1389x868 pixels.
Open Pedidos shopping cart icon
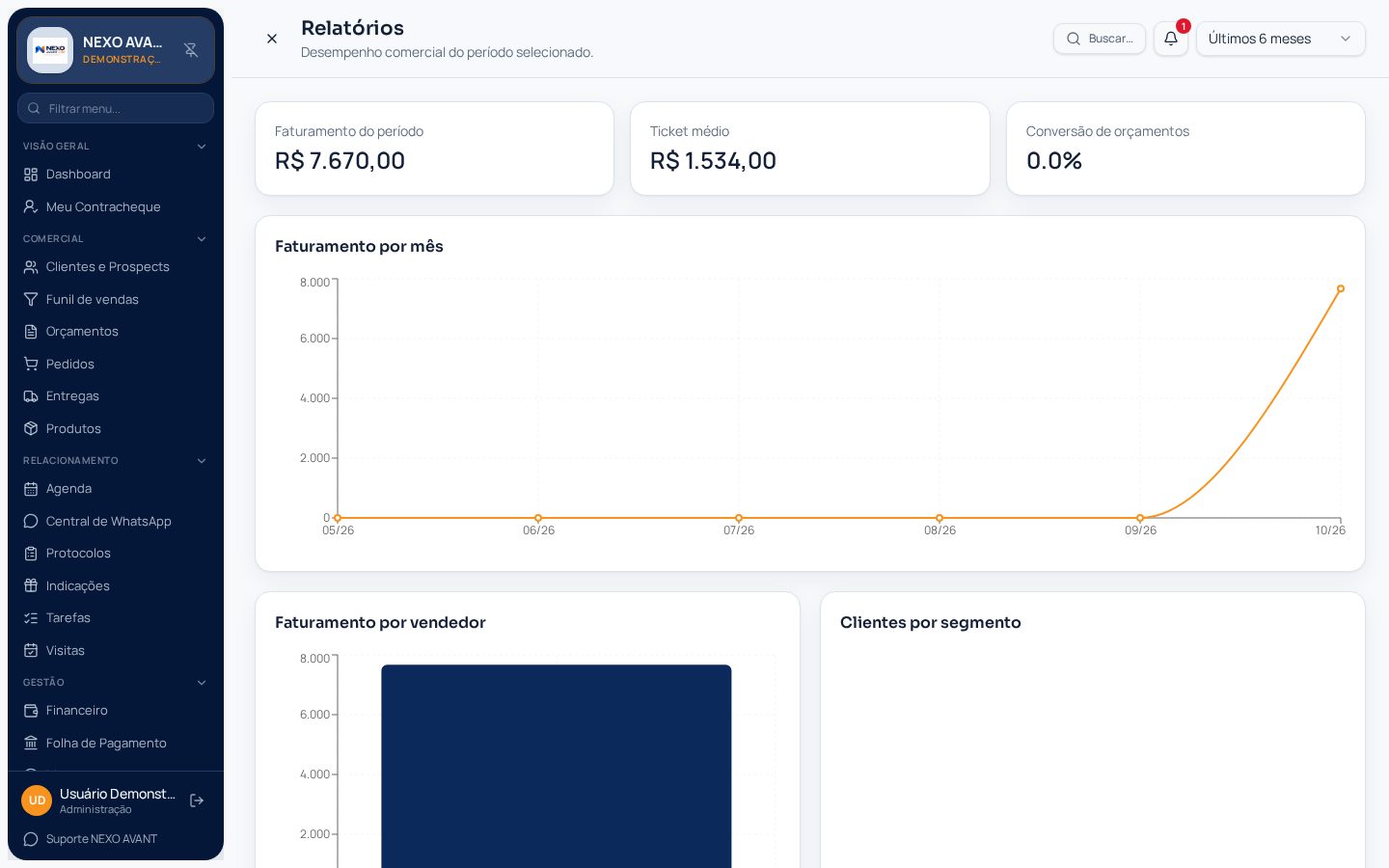(x=31, y=365)
